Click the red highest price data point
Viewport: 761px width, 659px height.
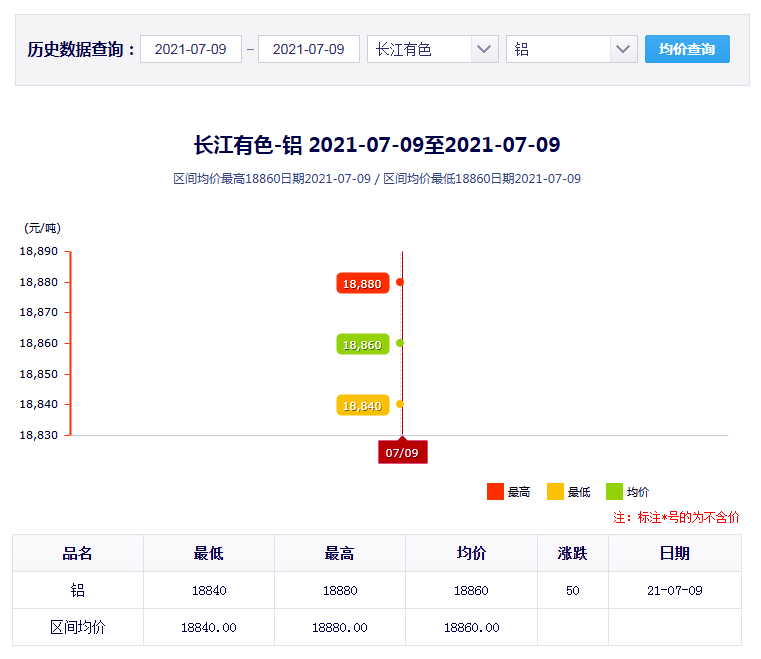tap(400, 282)
